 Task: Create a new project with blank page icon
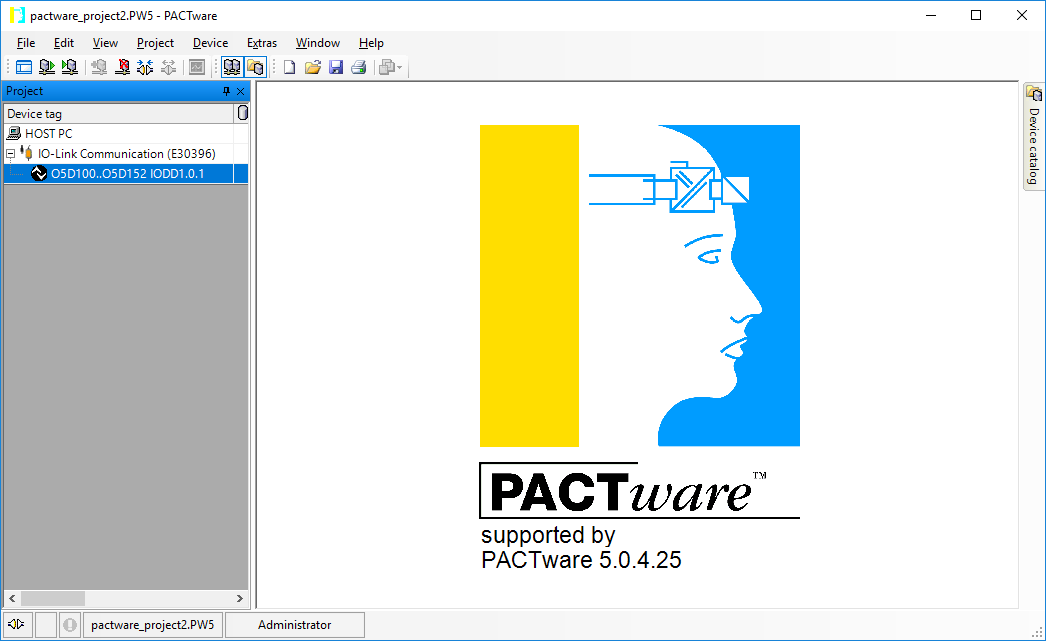[290, 67]
